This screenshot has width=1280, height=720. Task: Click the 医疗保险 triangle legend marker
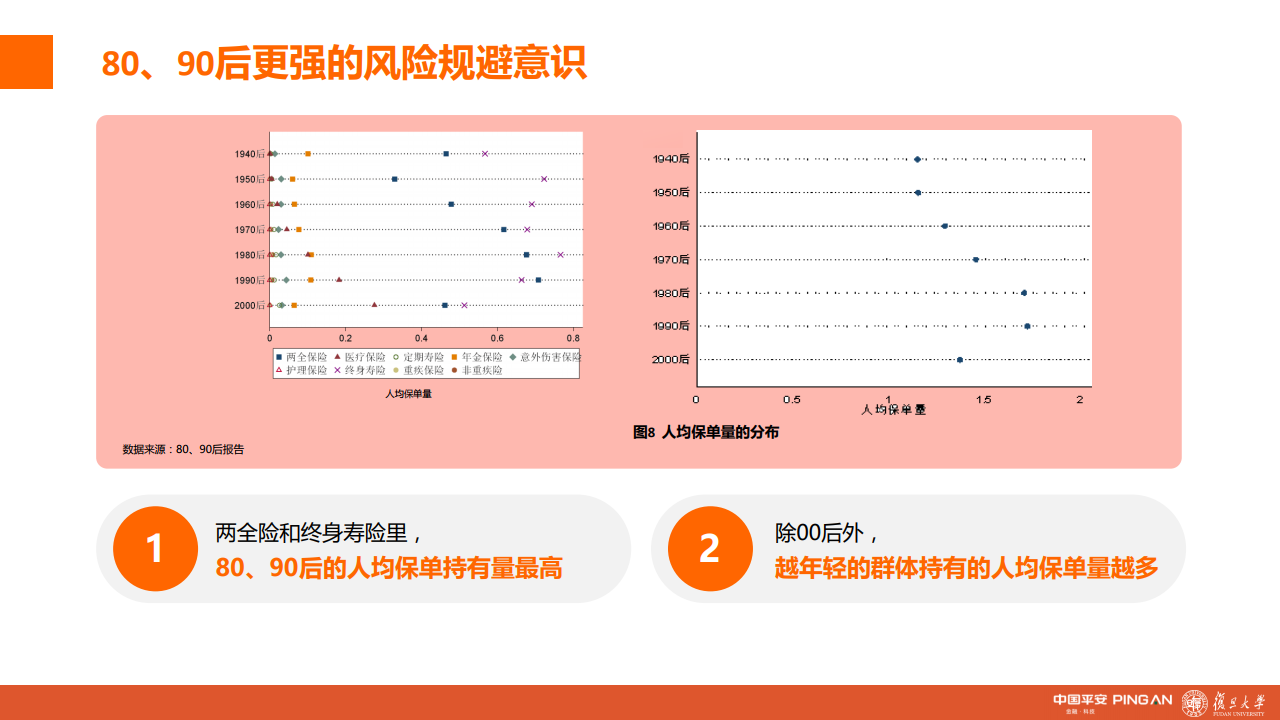[x=338, y=357]
